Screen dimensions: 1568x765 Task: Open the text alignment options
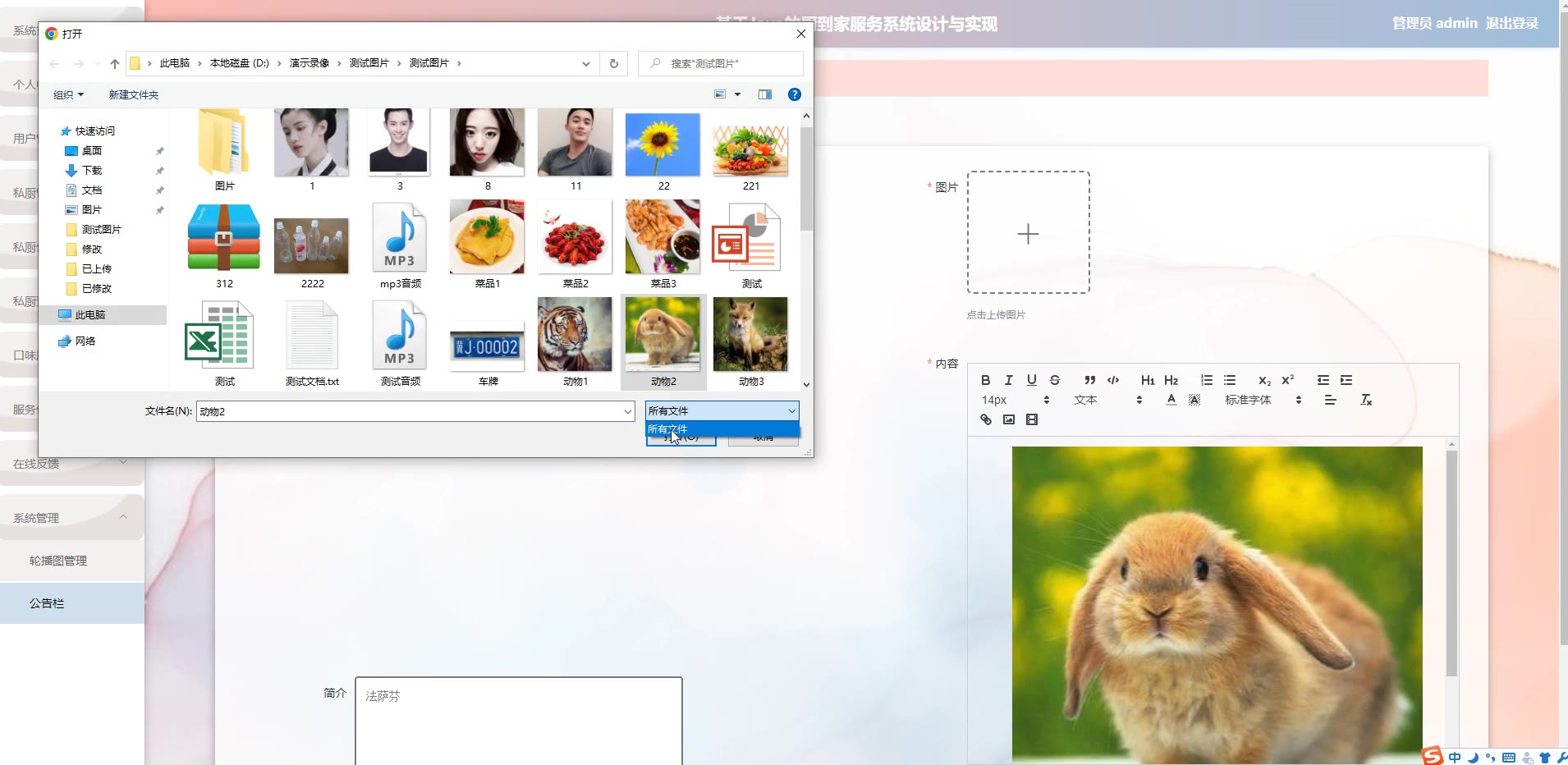point(1330,400)
